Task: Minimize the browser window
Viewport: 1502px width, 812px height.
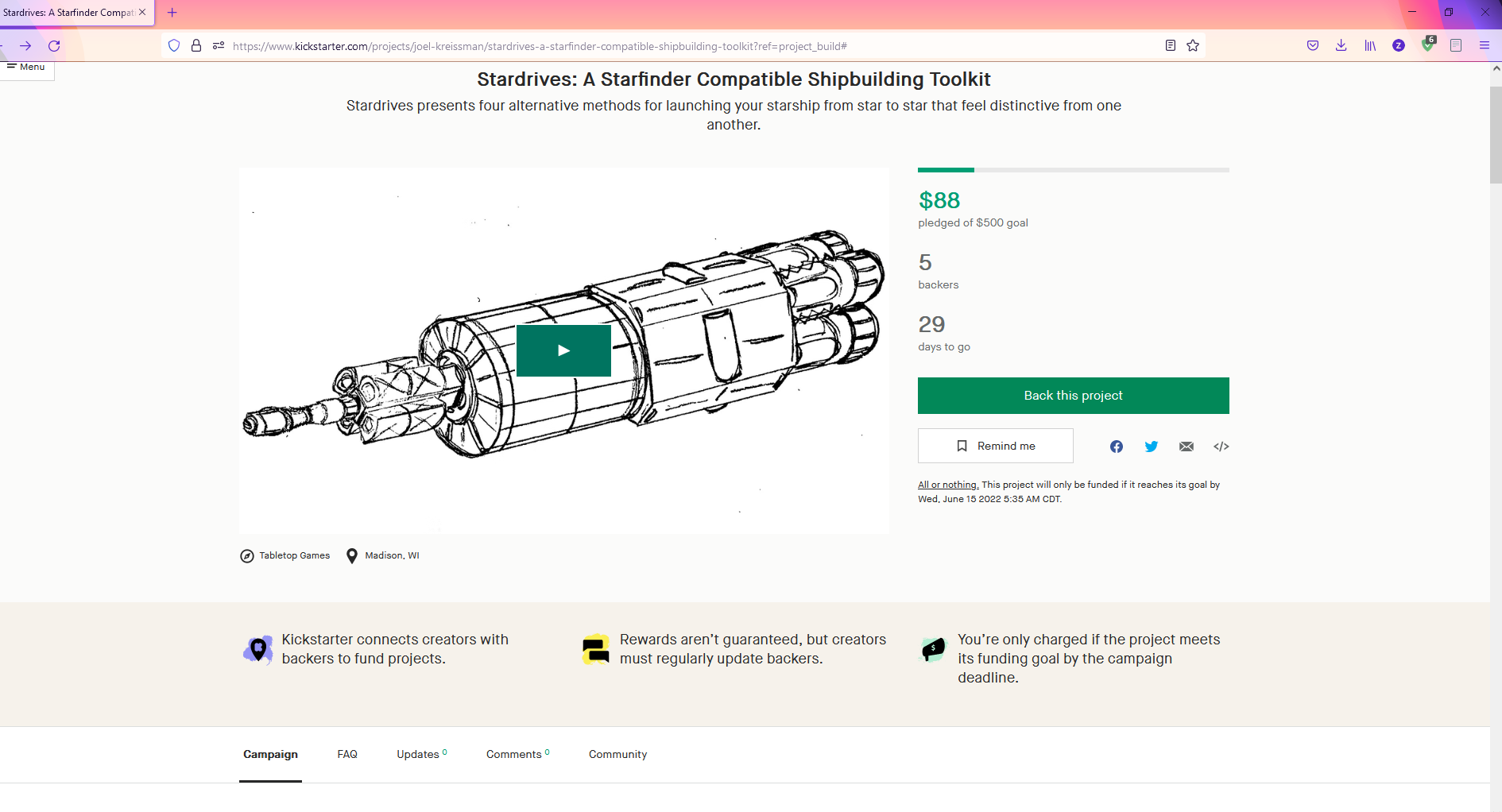Action: [x=1412, y=12]
